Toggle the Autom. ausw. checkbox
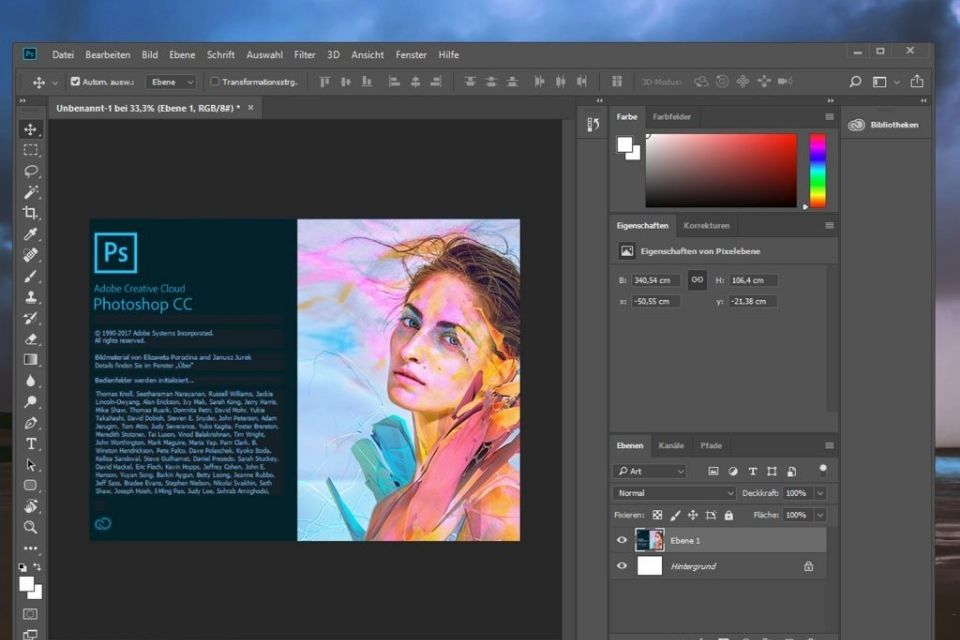 coord(75,81)
